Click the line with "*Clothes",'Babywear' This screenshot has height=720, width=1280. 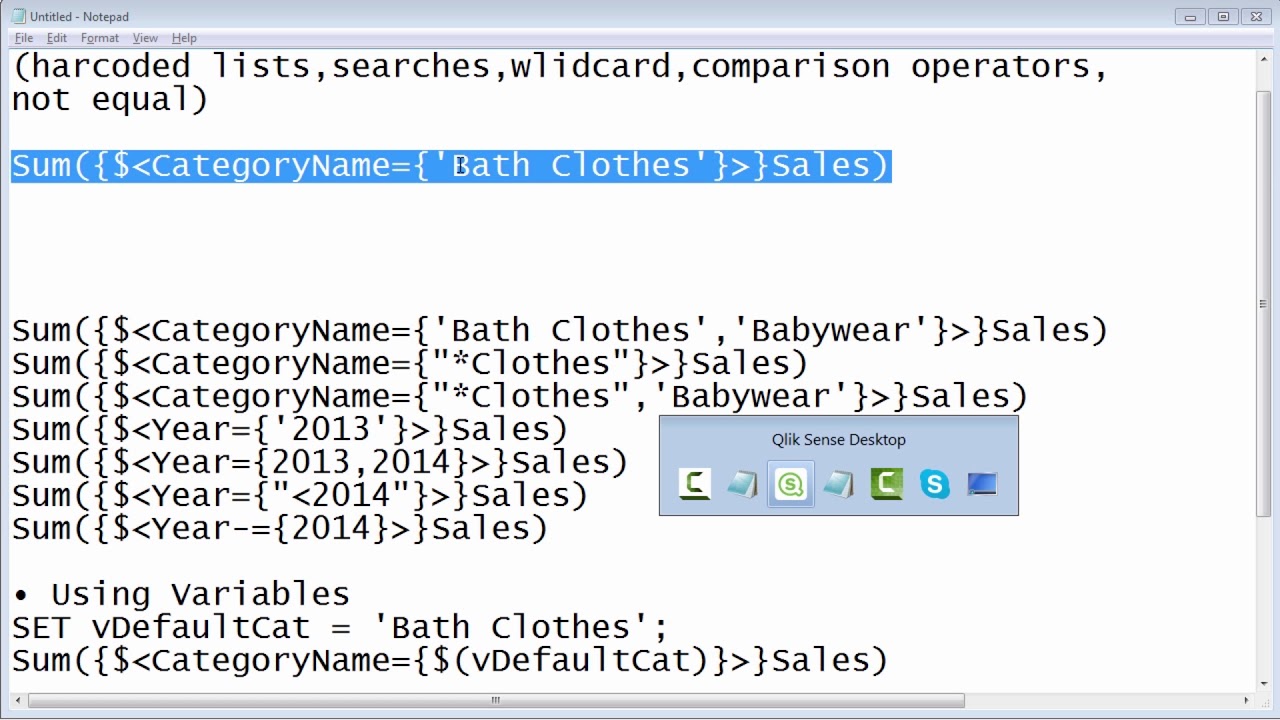coord(520,396)
